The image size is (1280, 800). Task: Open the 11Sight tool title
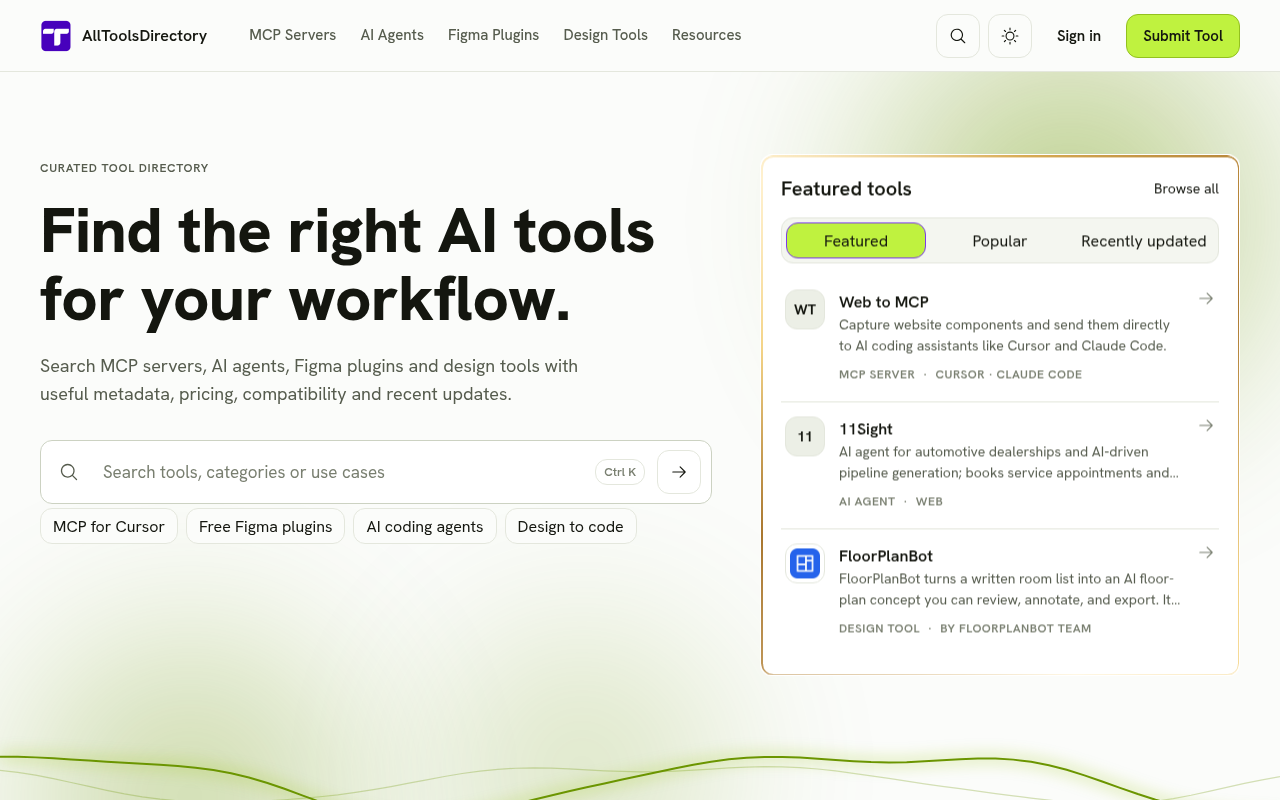pos(866,429)
